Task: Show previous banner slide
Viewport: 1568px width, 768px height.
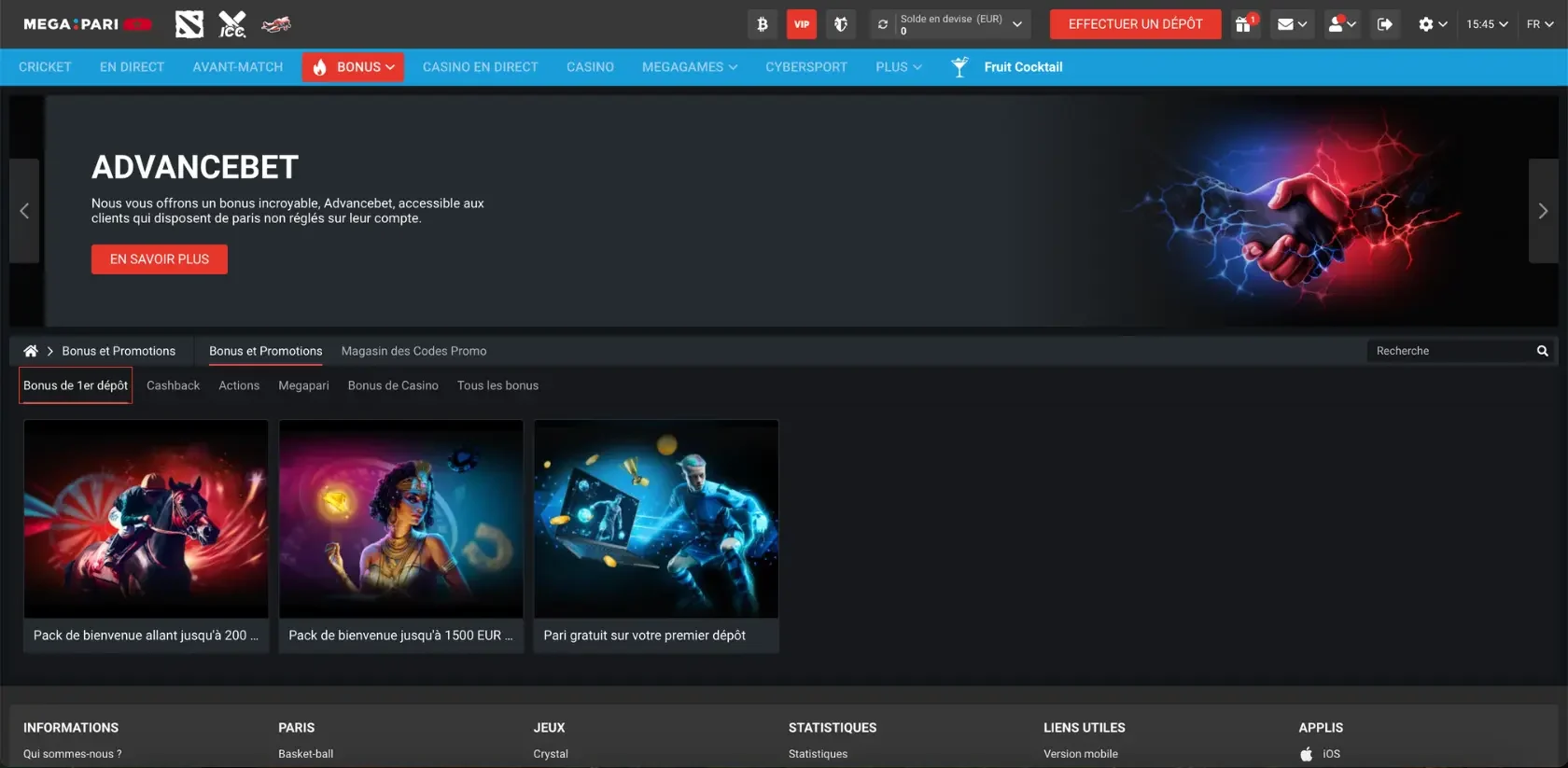Action: point(24,211)
